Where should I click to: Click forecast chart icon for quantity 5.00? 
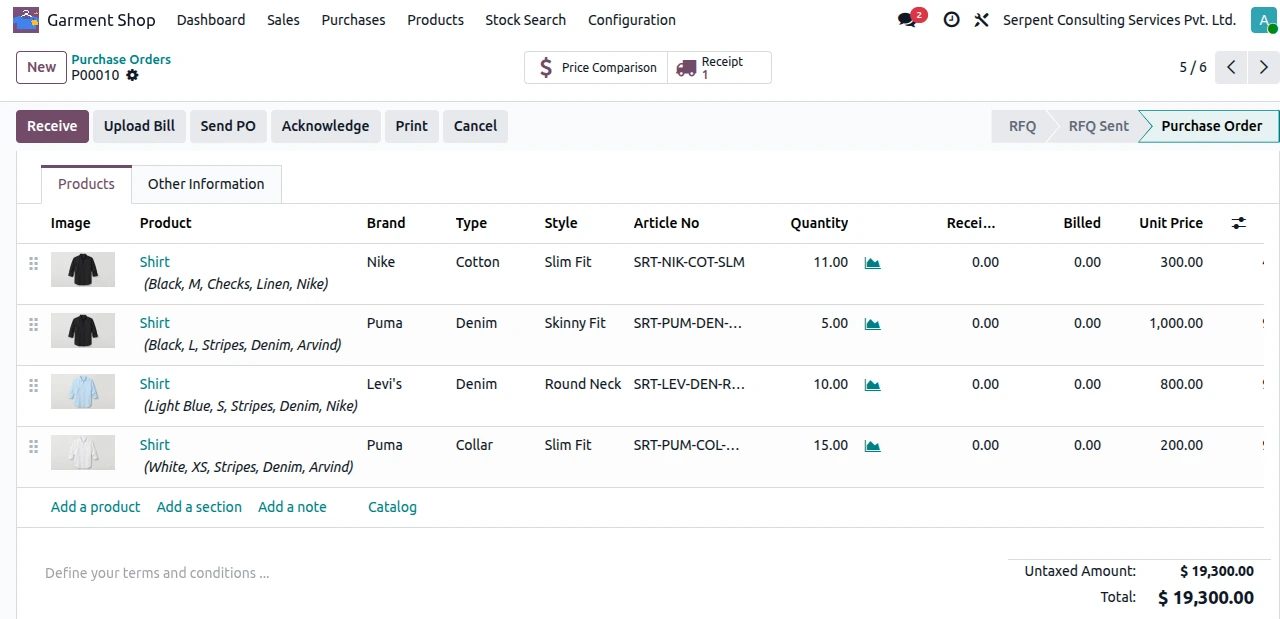tap(873, 324)
